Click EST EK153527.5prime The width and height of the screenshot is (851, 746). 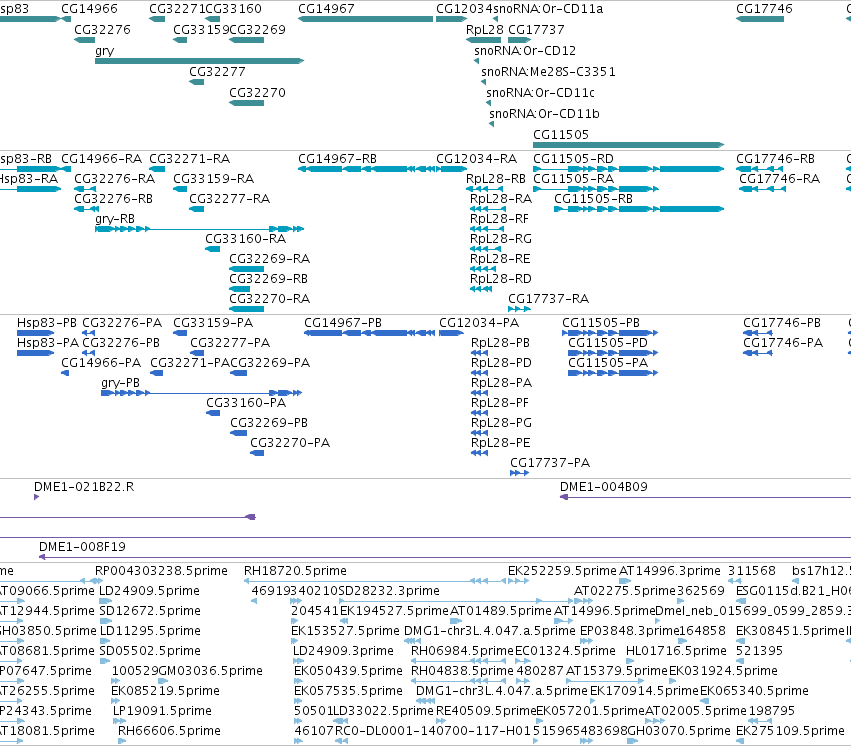coord(345,631)
